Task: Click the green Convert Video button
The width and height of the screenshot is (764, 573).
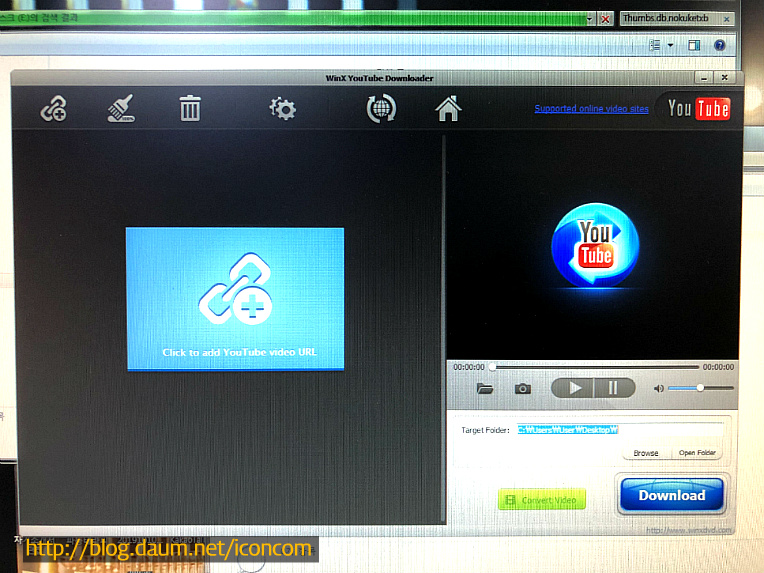Action: click(542, 500)
